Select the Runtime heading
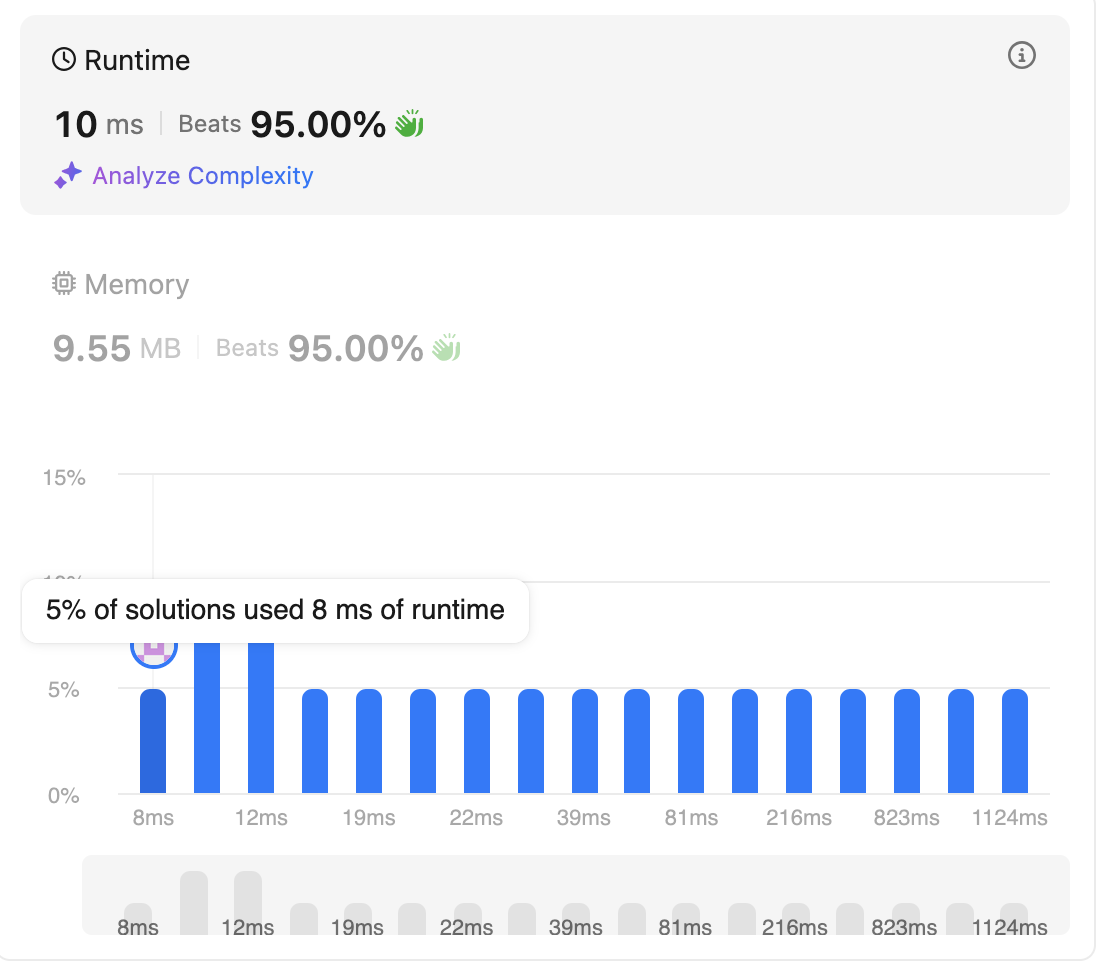The width and height of the screenshot is (1114, 964). 137,60
